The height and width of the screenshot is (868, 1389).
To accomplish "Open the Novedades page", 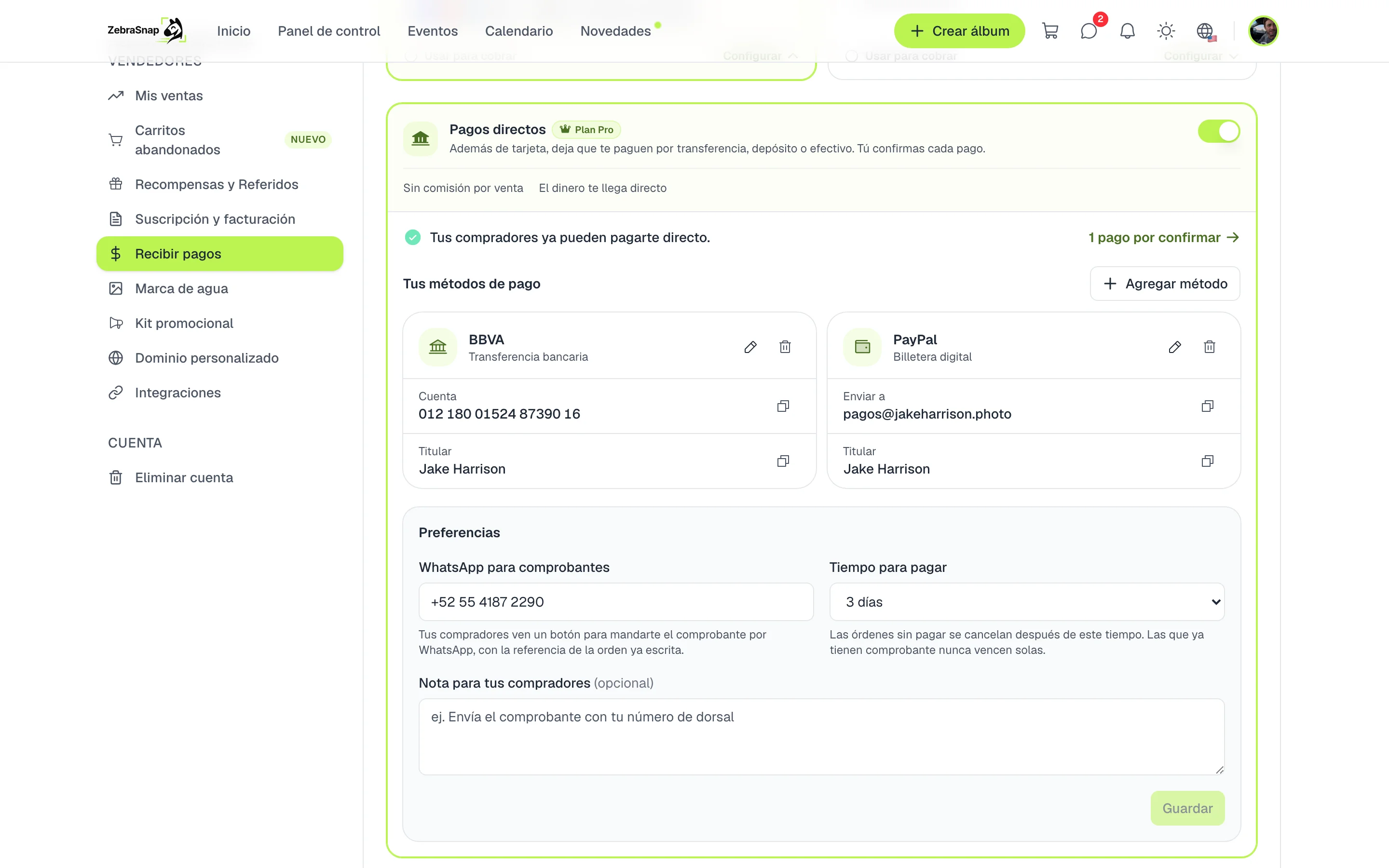I will [615, 31].
